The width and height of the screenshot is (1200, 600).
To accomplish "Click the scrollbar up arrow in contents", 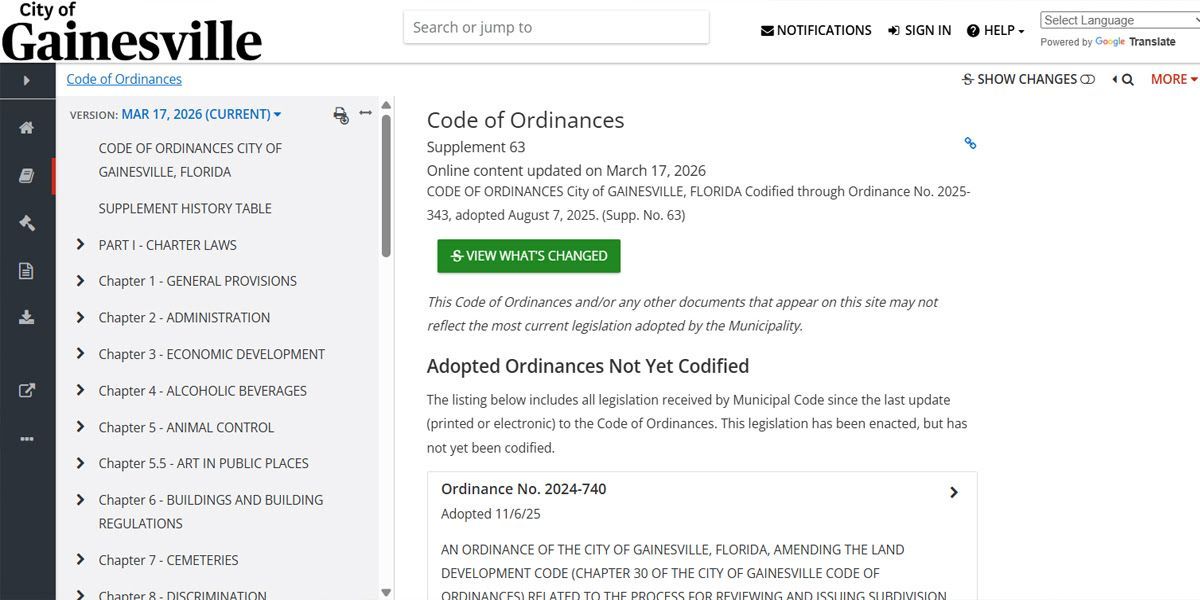I will tap(386, 103).
